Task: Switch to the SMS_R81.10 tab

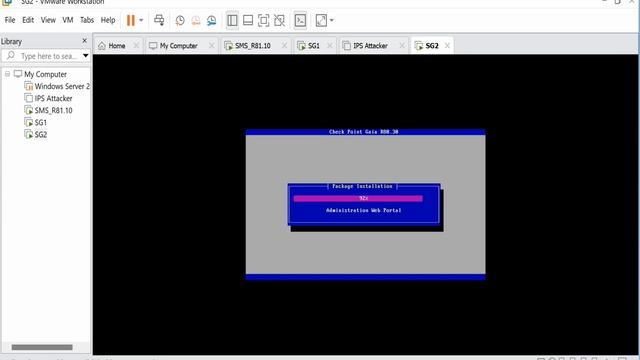Action: tap(248, 46)
